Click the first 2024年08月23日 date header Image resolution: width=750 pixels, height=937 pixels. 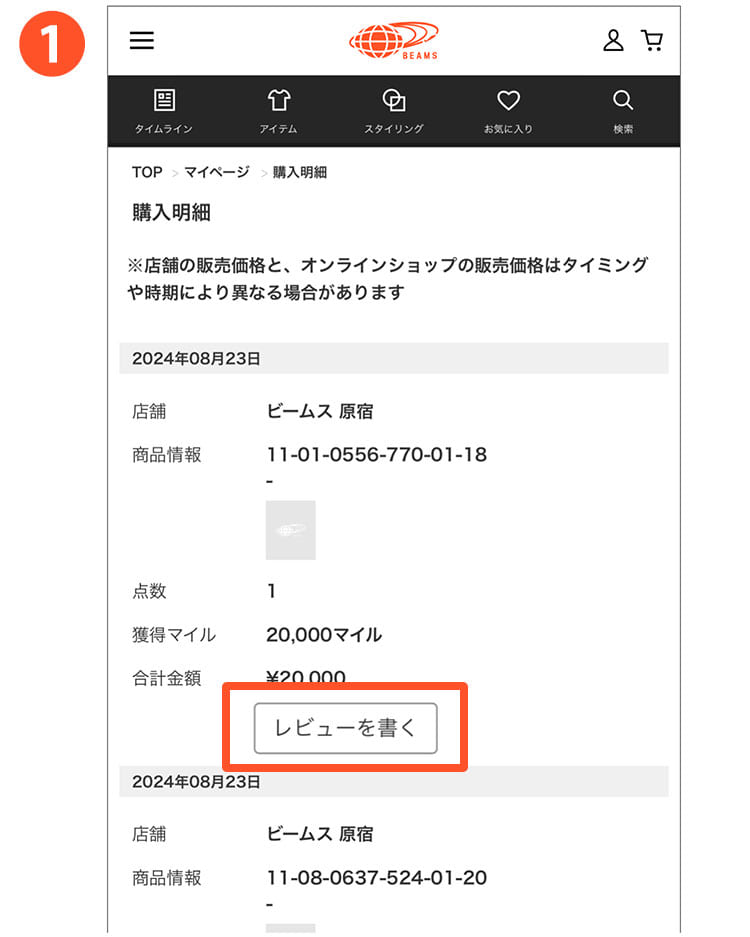click(196, 358)
